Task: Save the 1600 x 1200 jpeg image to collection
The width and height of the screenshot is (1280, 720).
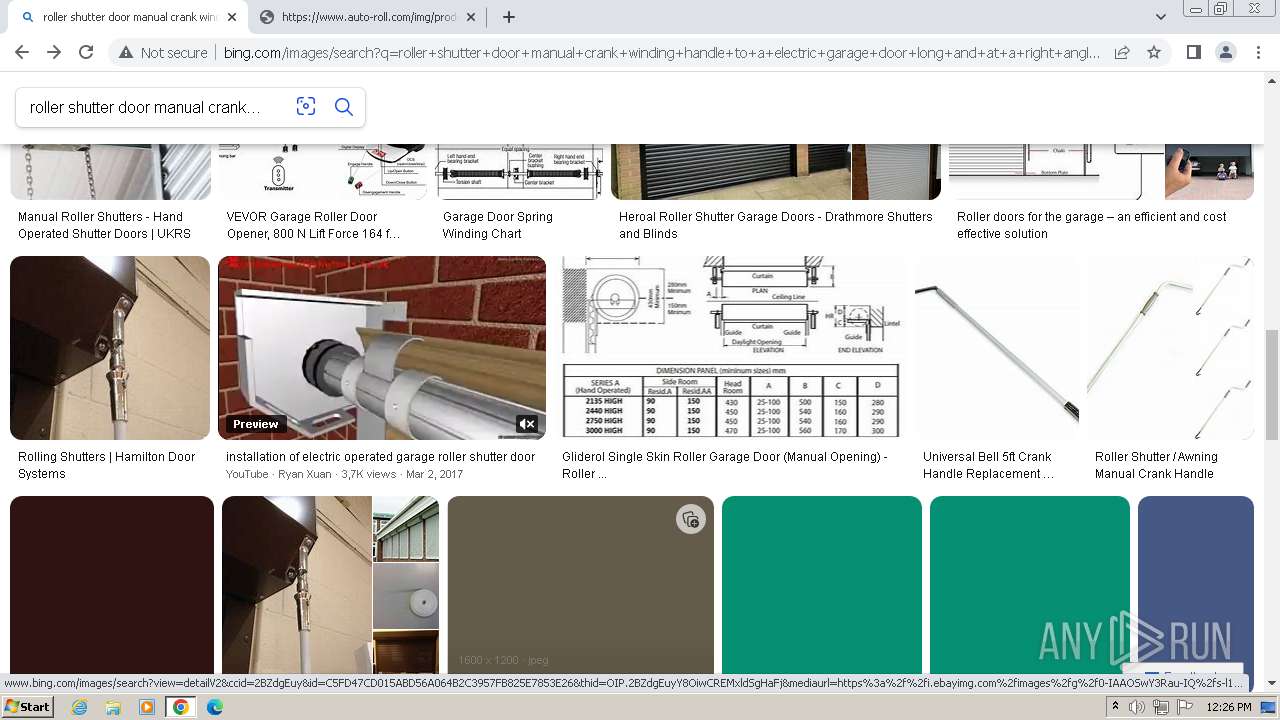Action: point(690,519)
